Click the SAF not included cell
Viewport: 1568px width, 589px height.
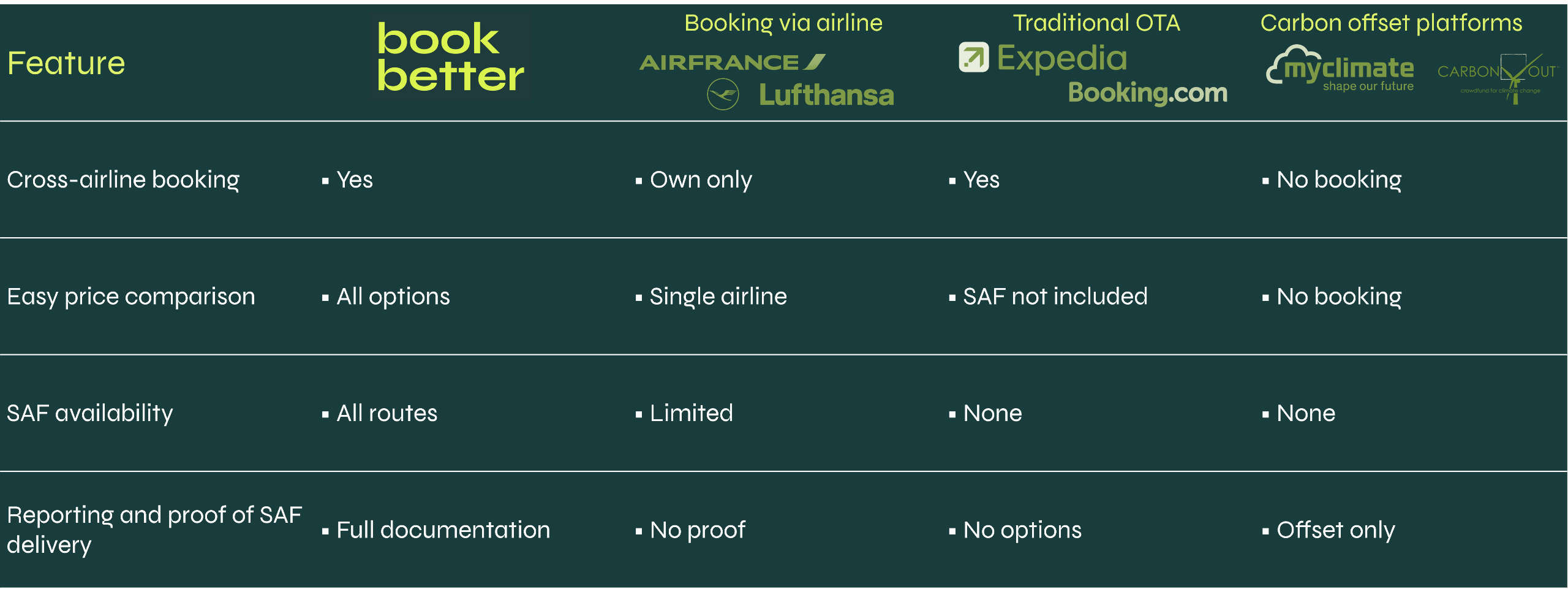click(x=1055, y=297)
